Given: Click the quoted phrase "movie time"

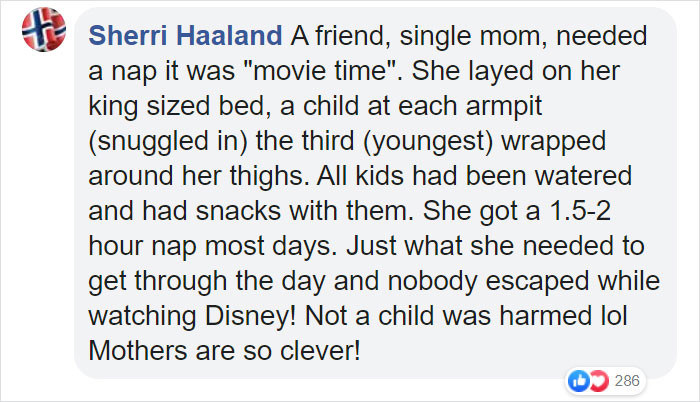Looking at the screenshot, I should 320,71.
